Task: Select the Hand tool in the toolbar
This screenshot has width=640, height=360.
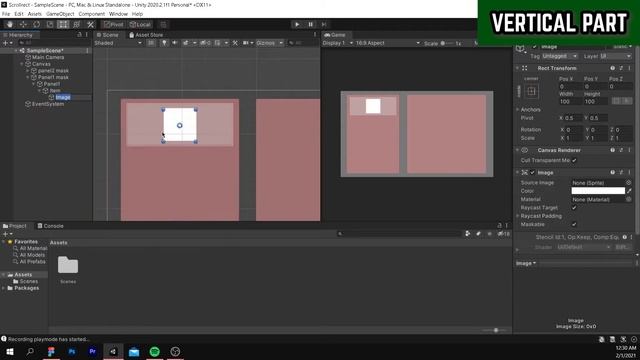Action: click(x=9, y=24)
